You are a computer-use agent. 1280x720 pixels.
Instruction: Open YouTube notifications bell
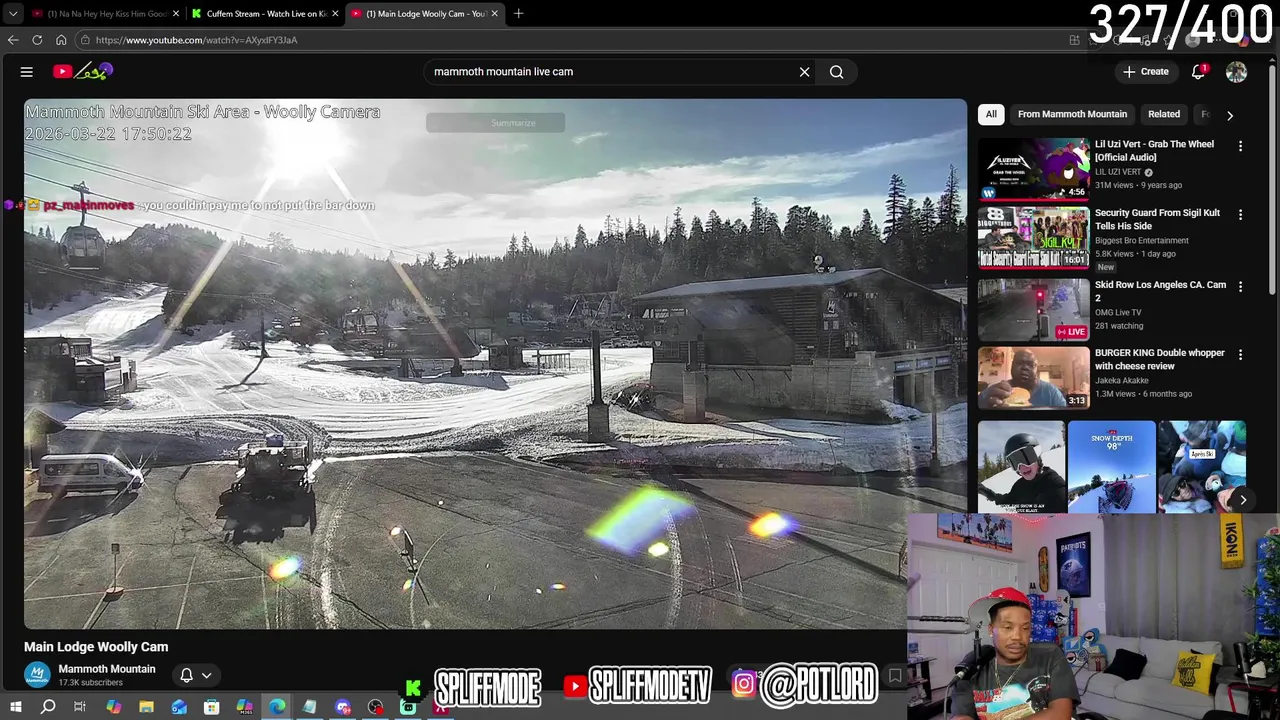coord(1198,72)
